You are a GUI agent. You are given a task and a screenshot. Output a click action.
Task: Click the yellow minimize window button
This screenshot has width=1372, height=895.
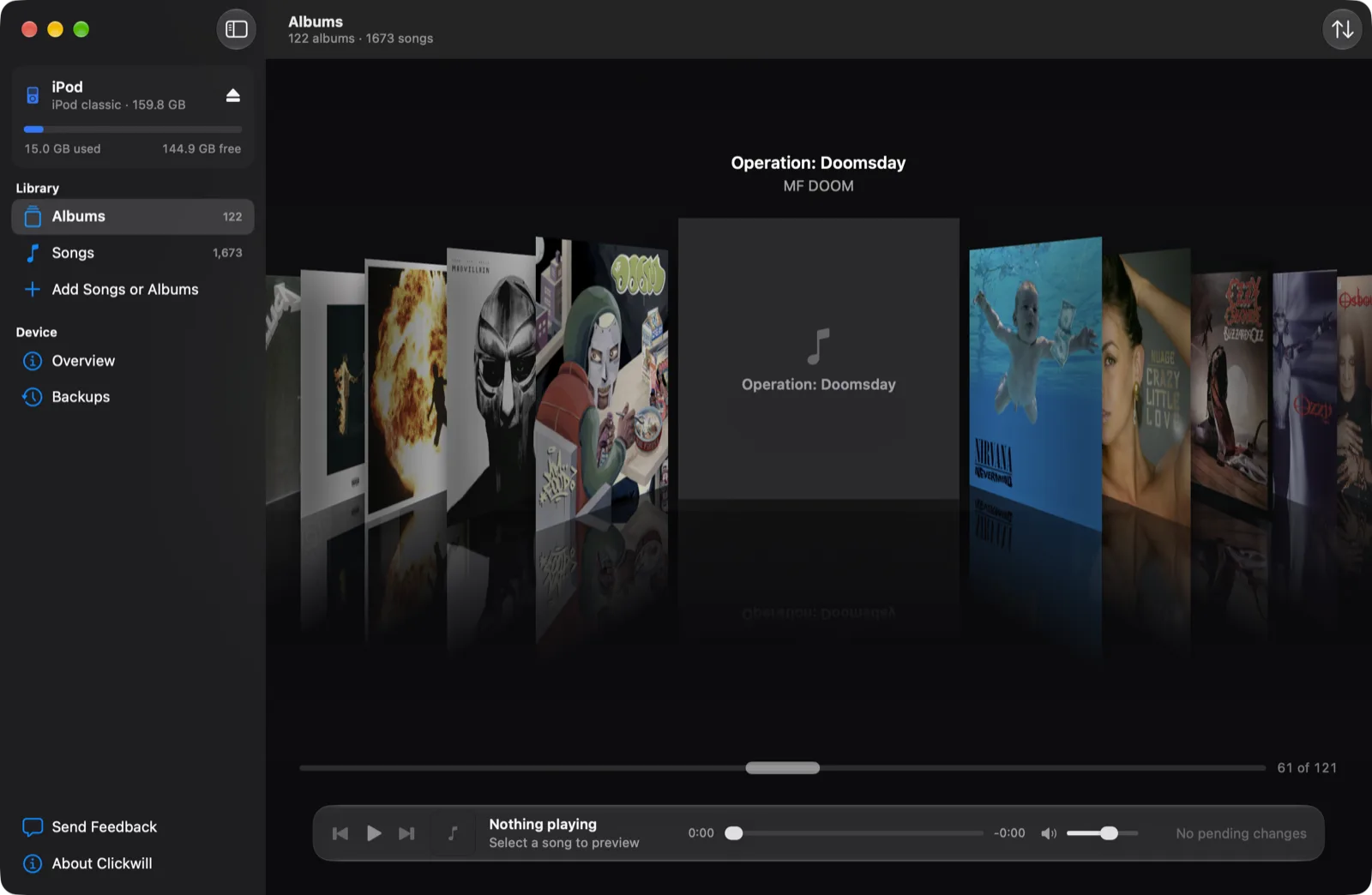click(55, 29)
